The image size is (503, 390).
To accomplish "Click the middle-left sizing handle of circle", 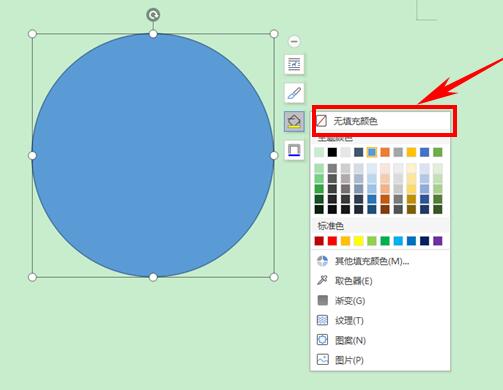I will [x=32, y=155].
